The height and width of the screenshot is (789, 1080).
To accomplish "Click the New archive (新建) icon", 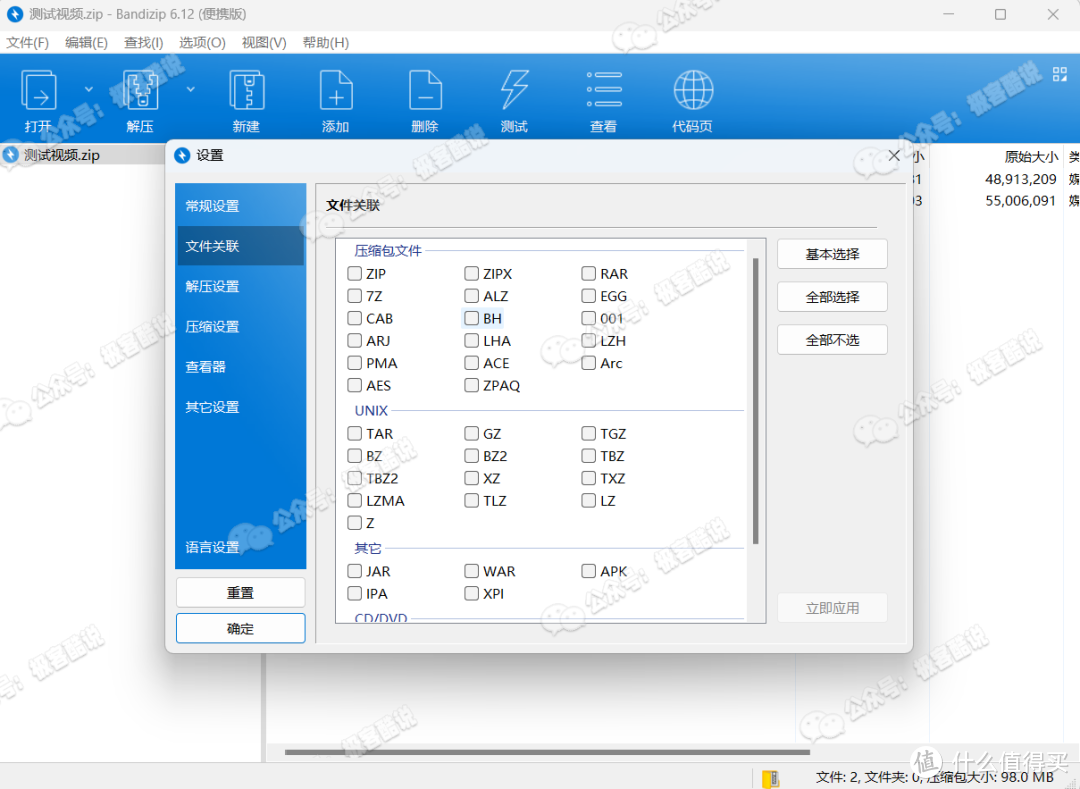I will pyautogui.click(x=247, y=91).
